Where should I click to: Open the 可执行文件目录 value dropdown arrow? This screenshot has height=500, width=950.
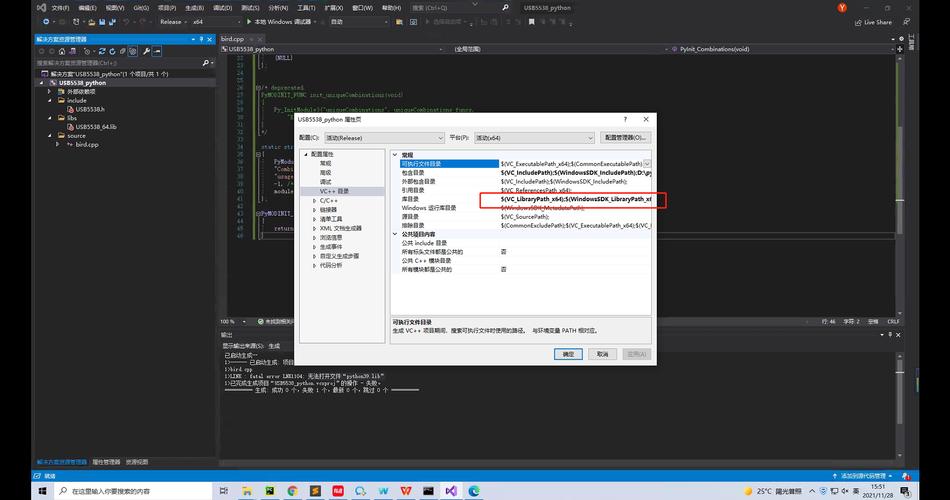(647, 164)
